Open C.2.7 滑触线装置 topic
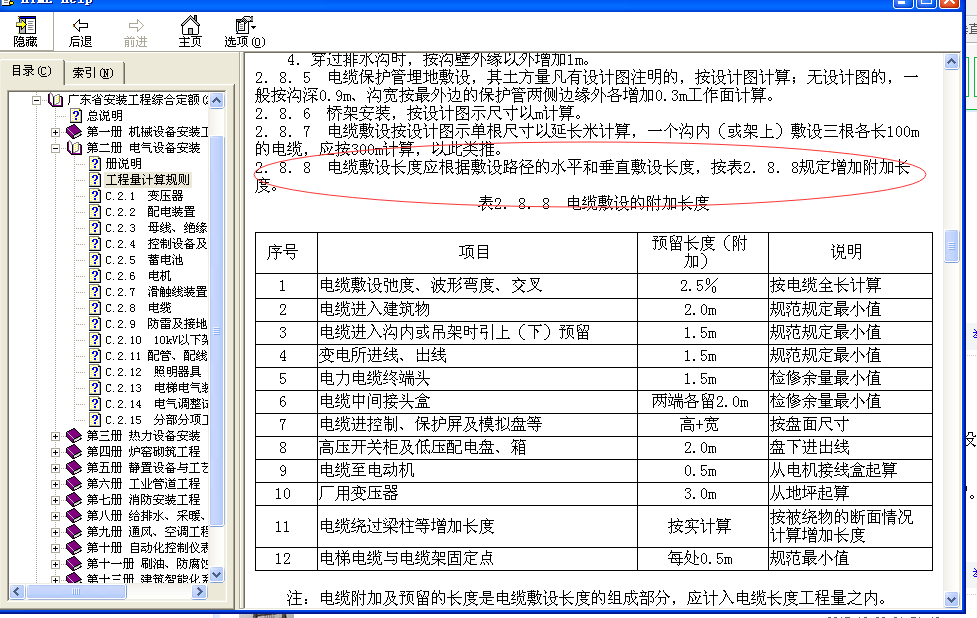 point(156,292)
